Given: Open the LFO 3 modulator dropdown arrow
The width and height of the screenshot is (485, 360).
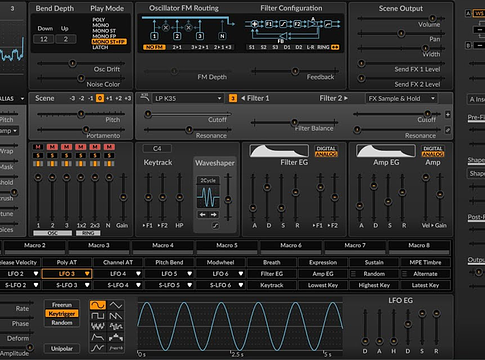Looking at the screenshot, I should (87, 274).
